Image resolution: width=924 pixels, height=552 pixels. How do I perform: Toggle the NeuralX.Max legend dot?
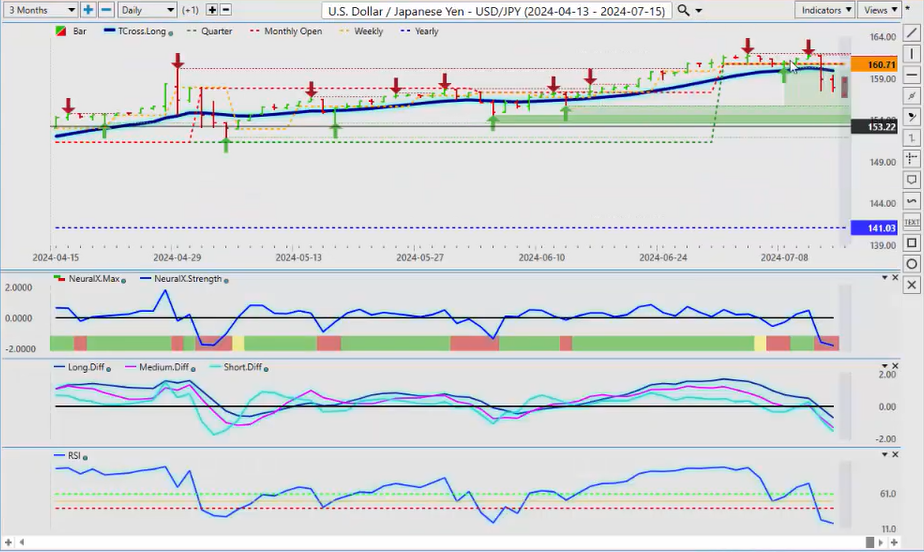[x=123, y=280]
